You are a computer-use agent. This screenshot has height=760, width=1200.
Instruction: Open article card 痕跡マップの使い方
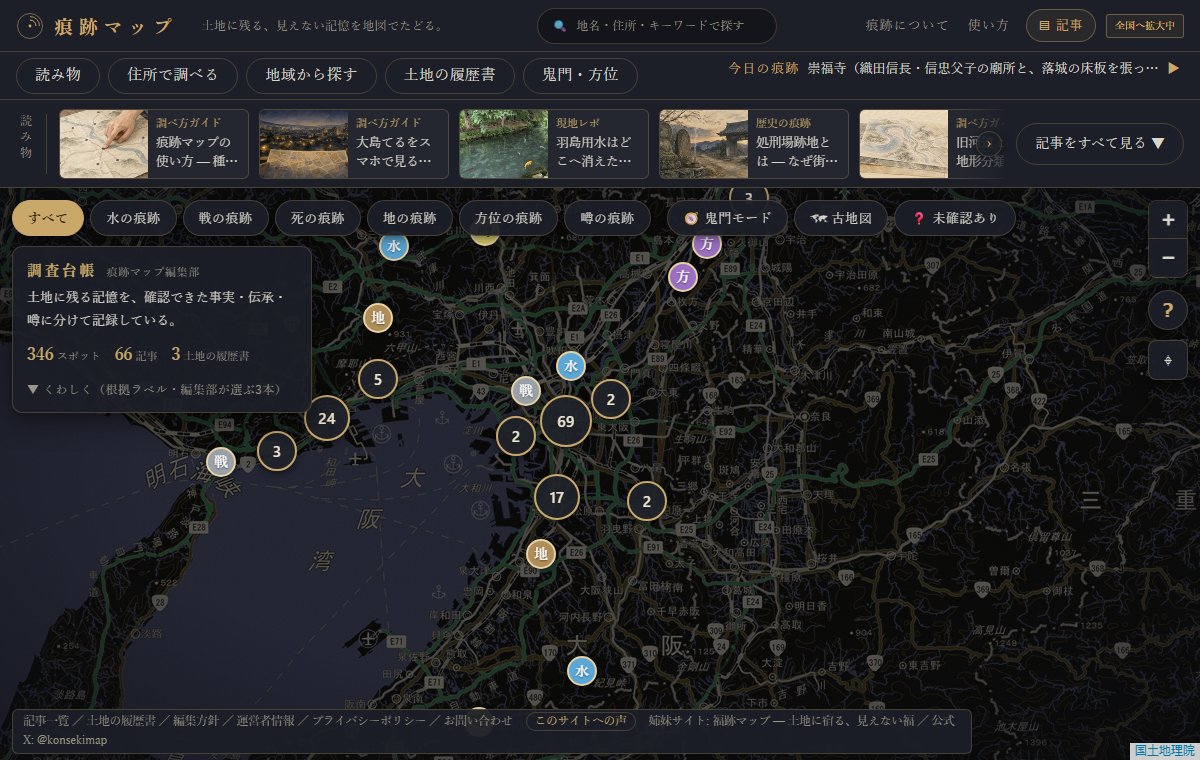154,144
